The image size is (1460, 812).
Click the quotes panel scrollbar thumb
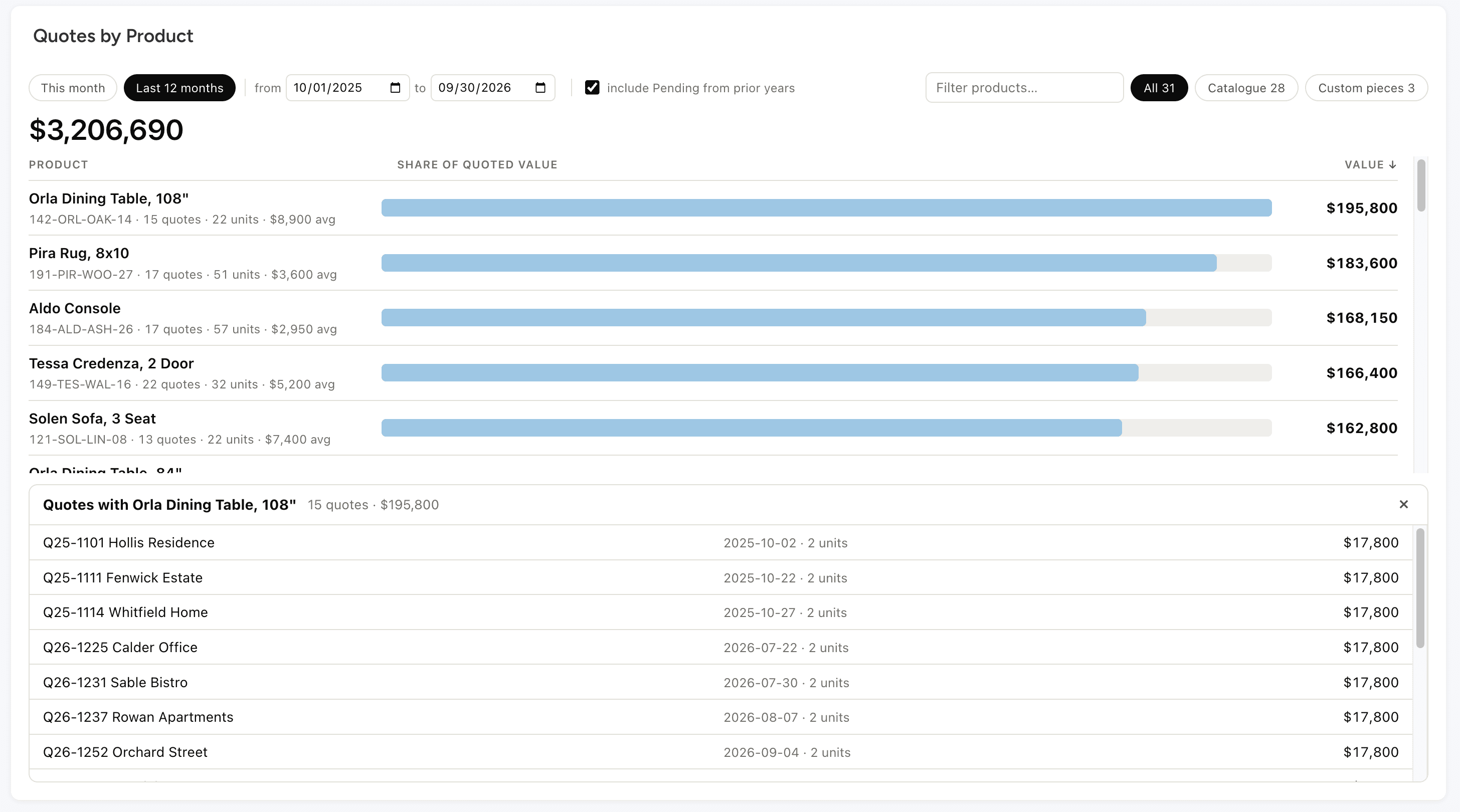click(x=1420, y=588)
